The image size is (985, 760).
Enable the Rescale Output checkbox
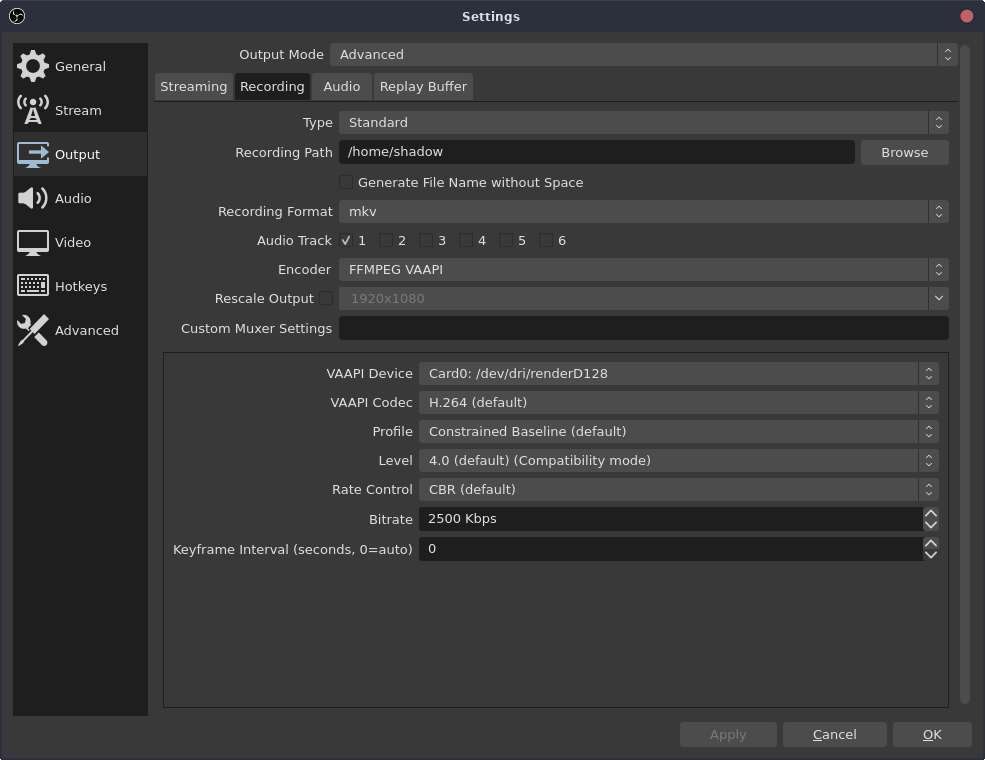[327, 298]
